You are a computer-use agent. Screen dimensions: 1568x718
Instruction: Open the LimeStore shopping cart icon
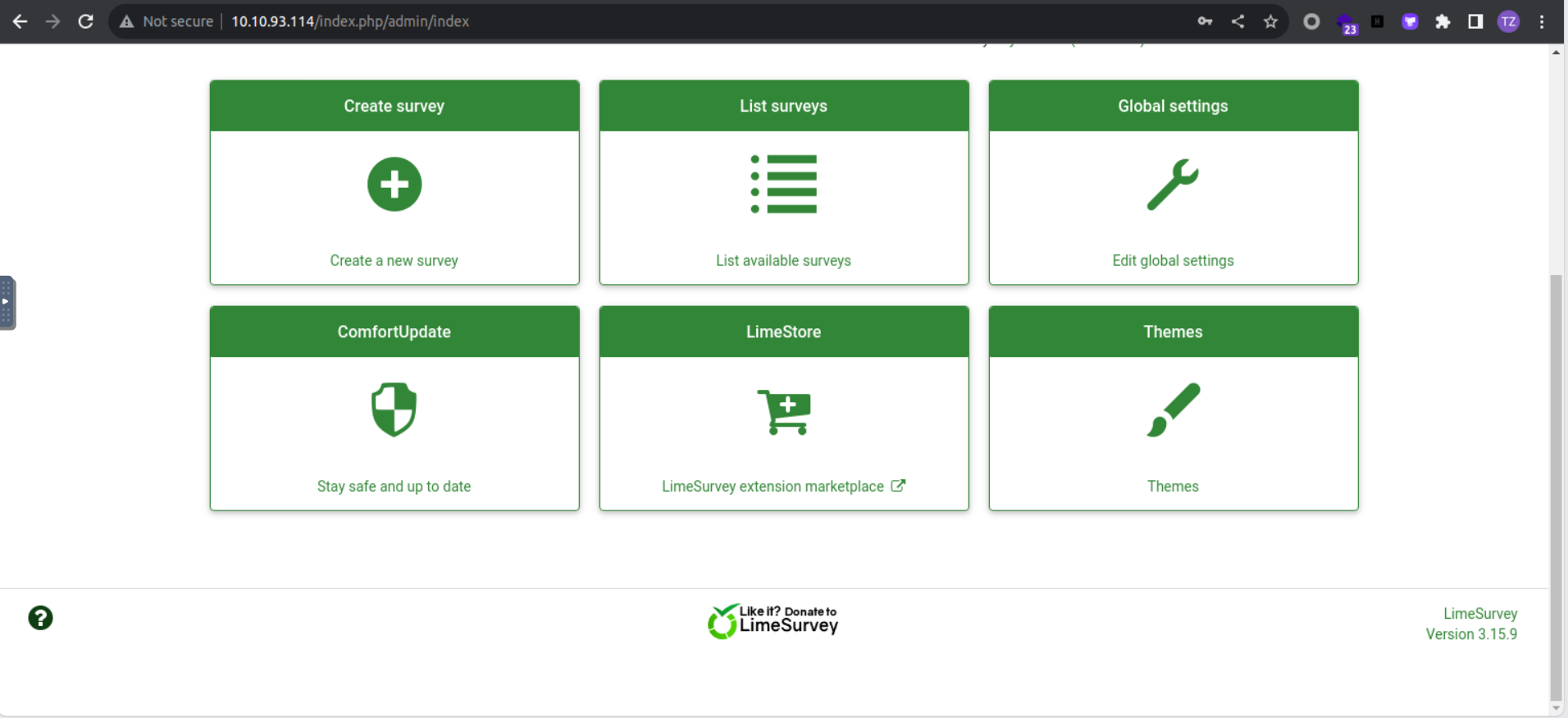(x=784, y=411)
